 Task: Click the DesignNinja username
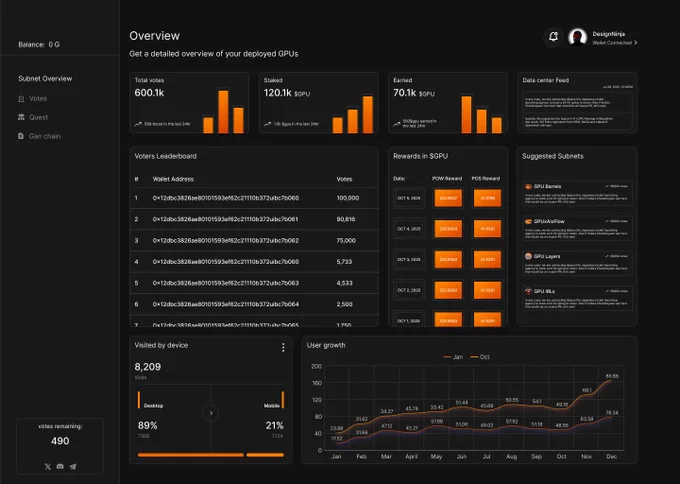[x=608, y=34]
